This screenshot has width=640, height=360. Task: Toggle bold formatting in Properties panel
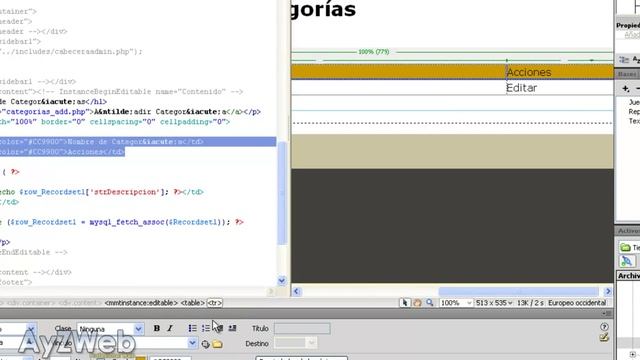coord(157,328)
